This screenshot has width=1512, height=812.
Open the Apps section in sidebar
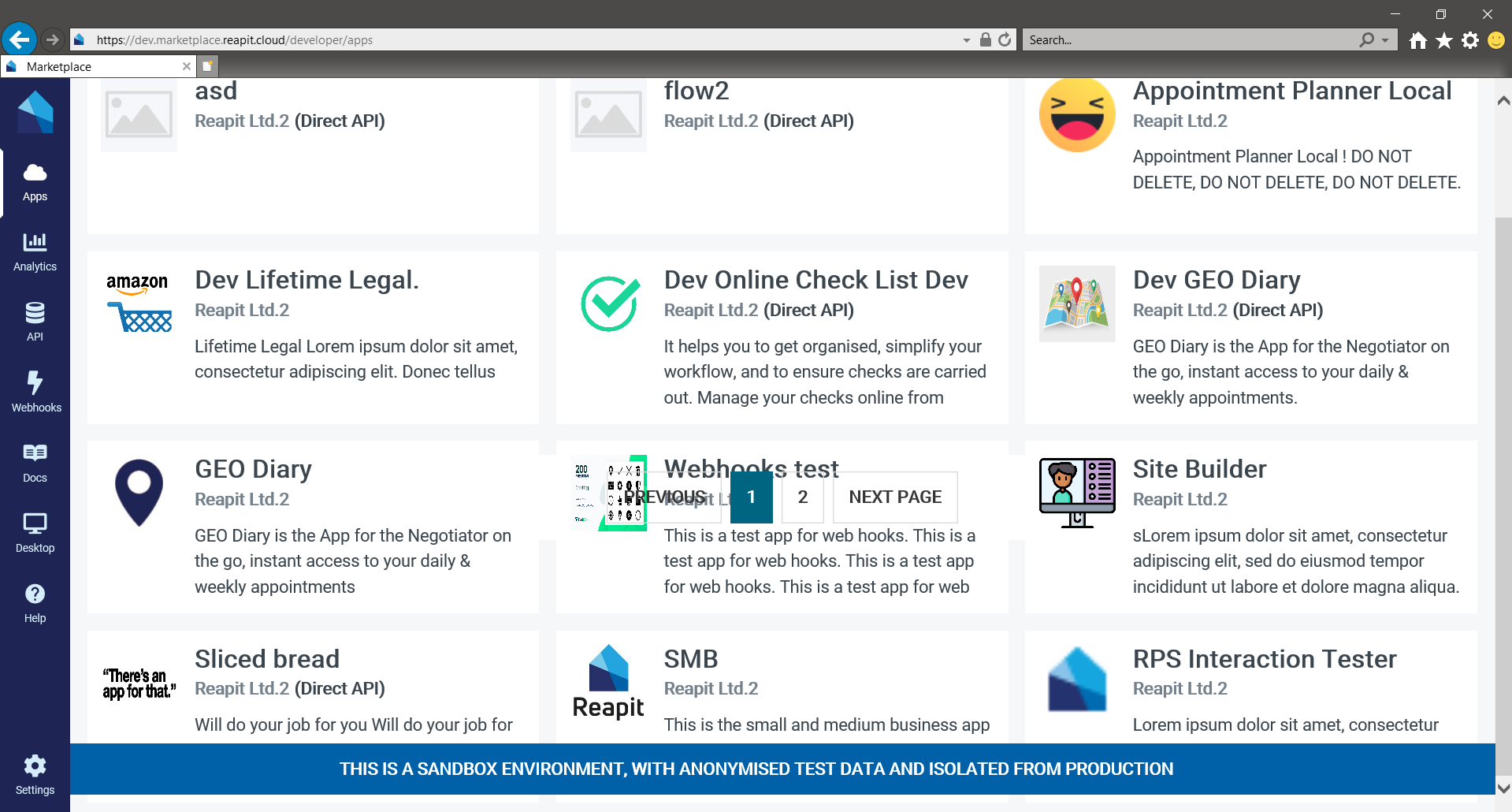35,182
